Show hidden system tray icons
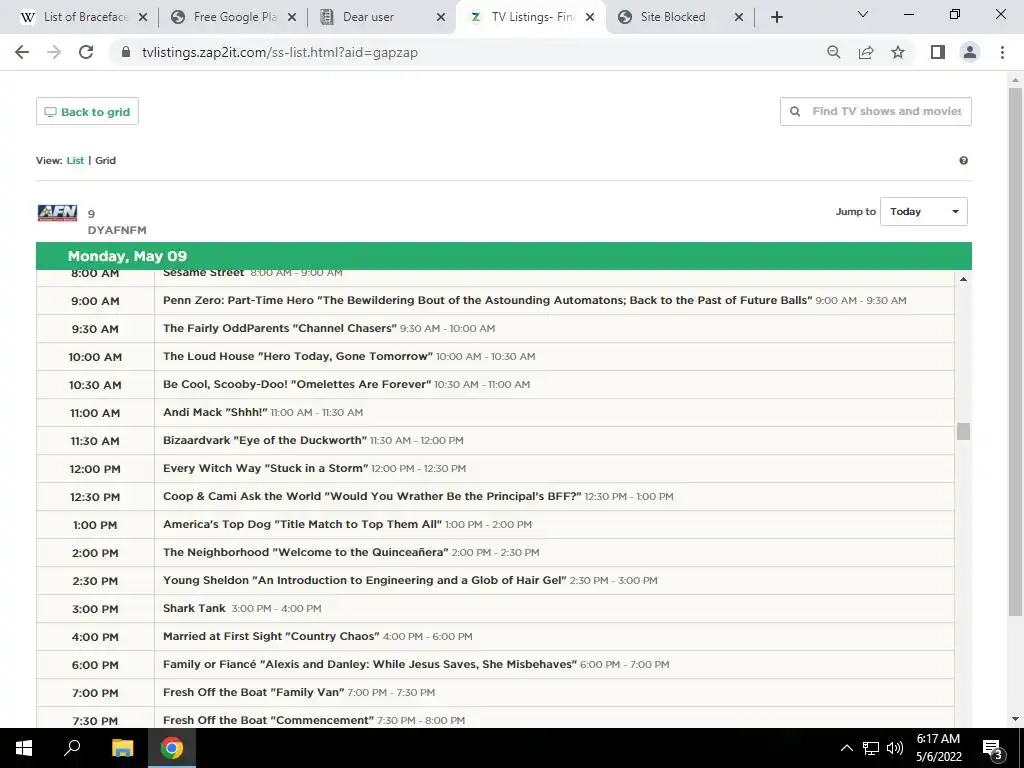The height and width of the screenshot is (768, 1024). click(x=846, y=748)
